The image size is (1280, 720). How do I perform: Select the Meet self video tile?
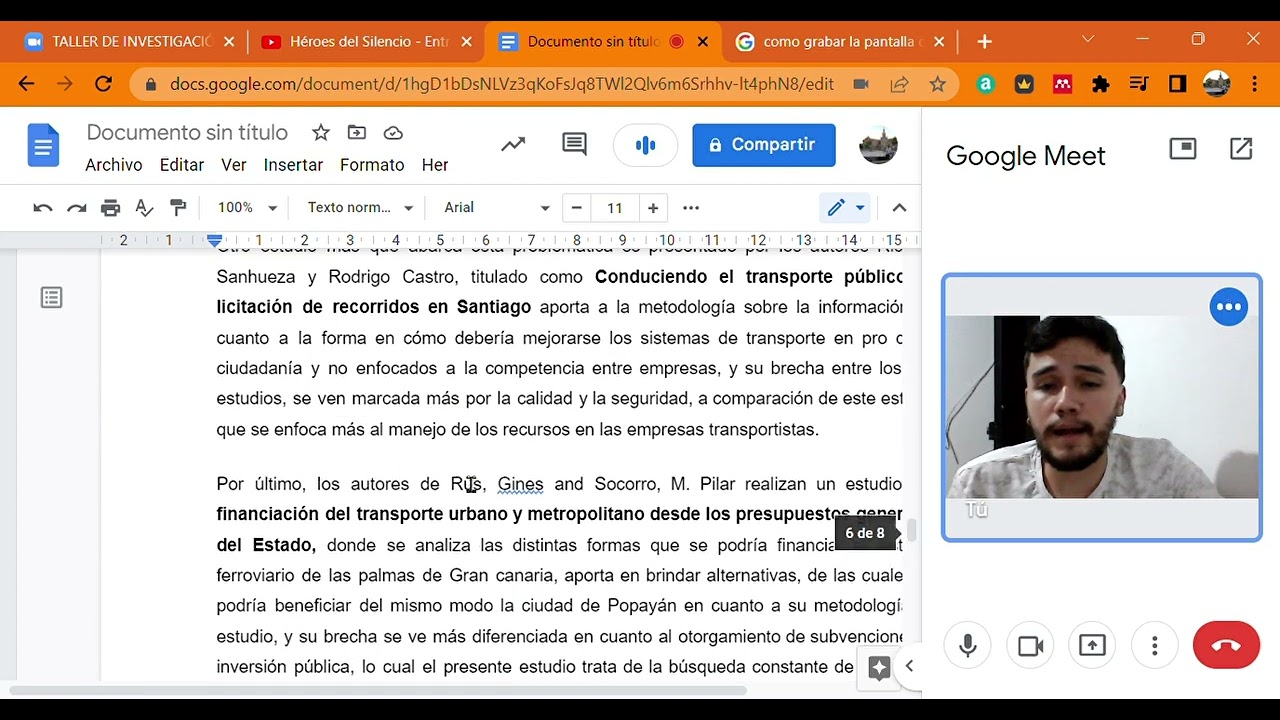pyautogui.click(x=1101, y=408)
